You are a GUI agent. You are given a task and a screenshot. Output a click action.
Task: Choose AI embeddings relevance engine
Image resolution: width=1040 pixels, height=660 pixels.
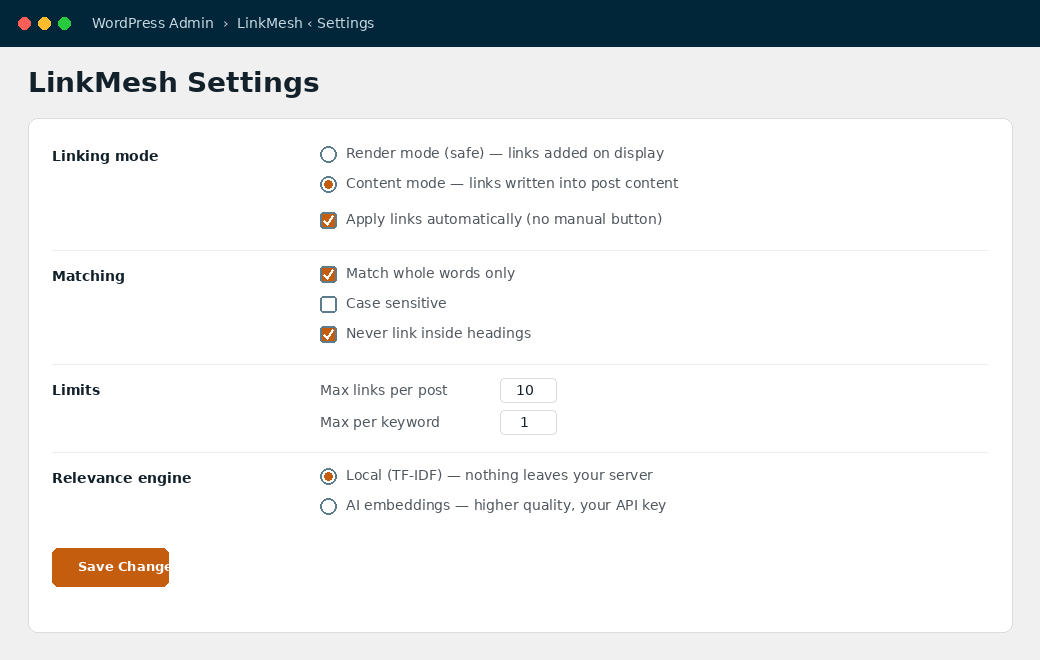[x=328, y=506]
